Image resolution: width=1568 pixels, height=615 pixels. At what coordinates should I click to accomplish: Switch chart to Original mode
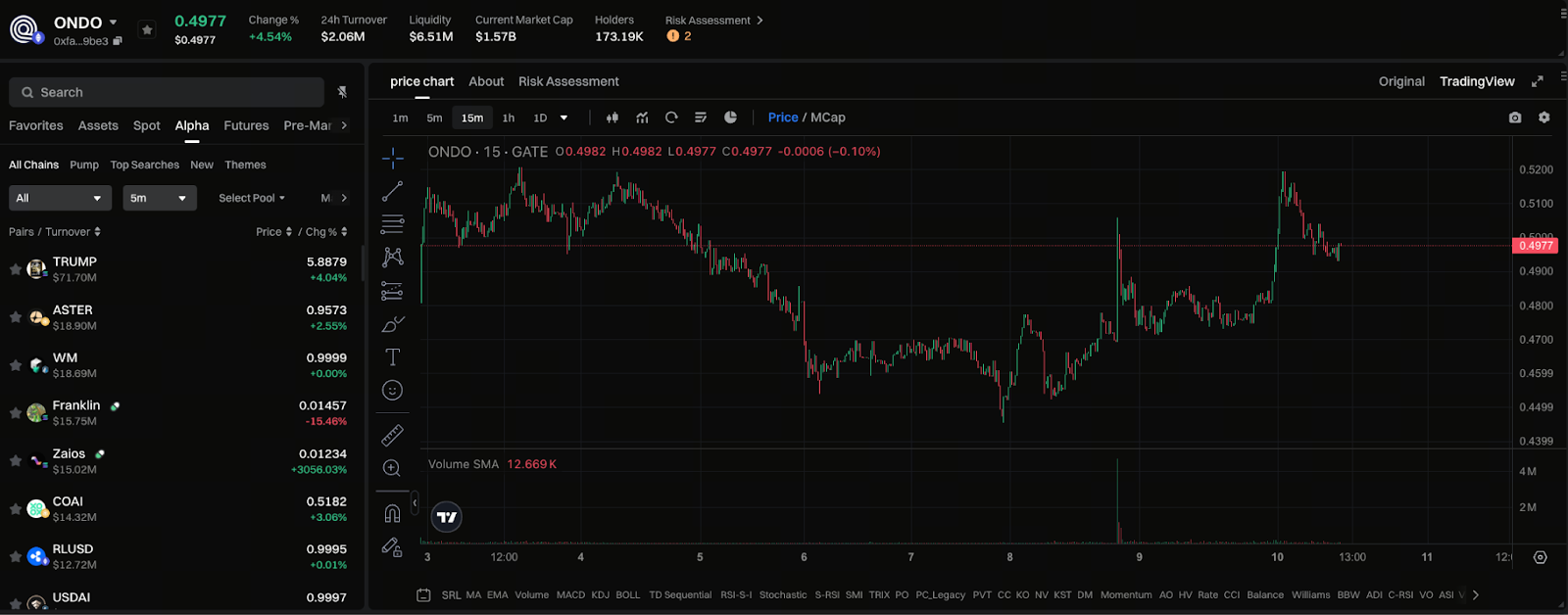coord(1401,81)
